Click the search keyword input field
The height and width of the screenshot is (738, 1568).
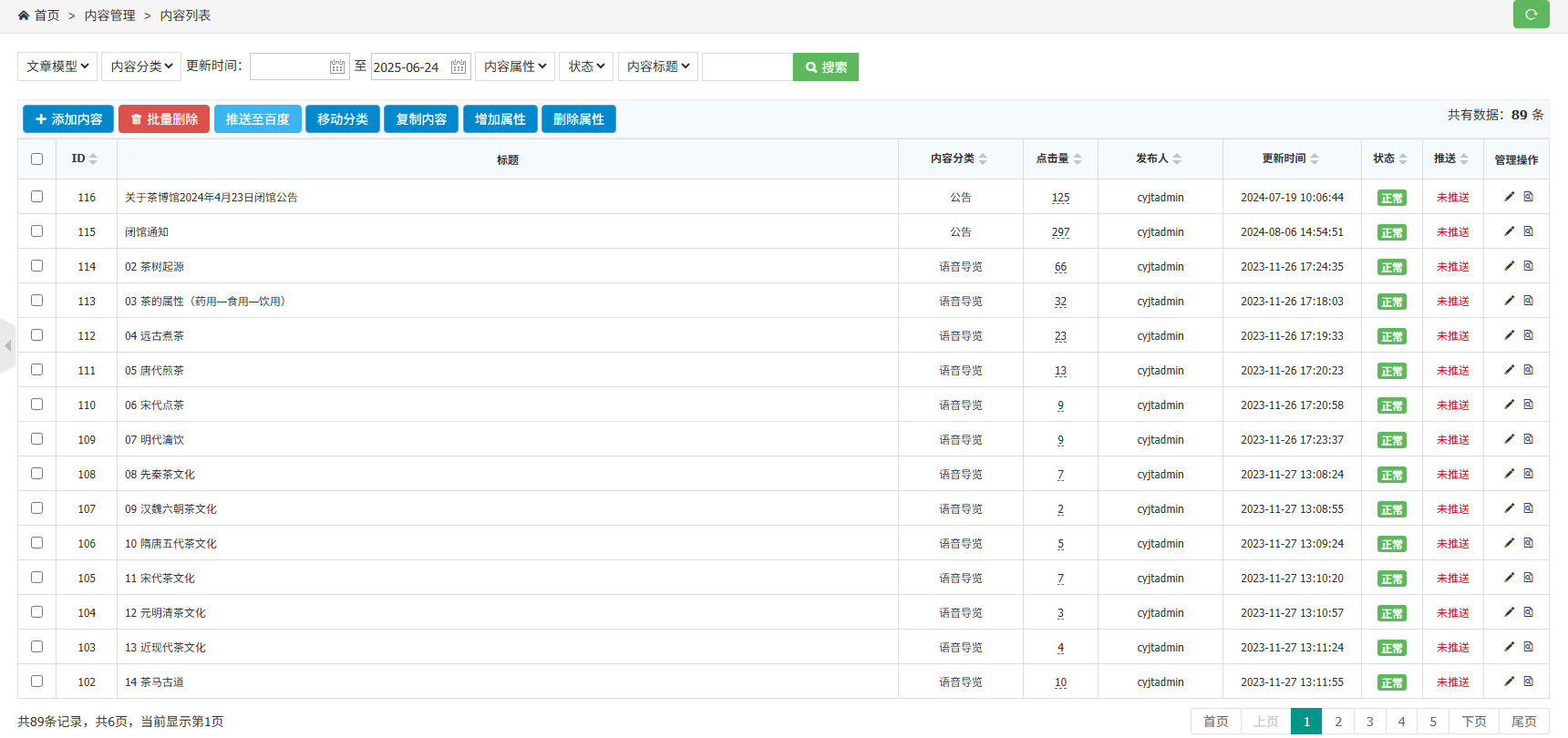[747, 67]
